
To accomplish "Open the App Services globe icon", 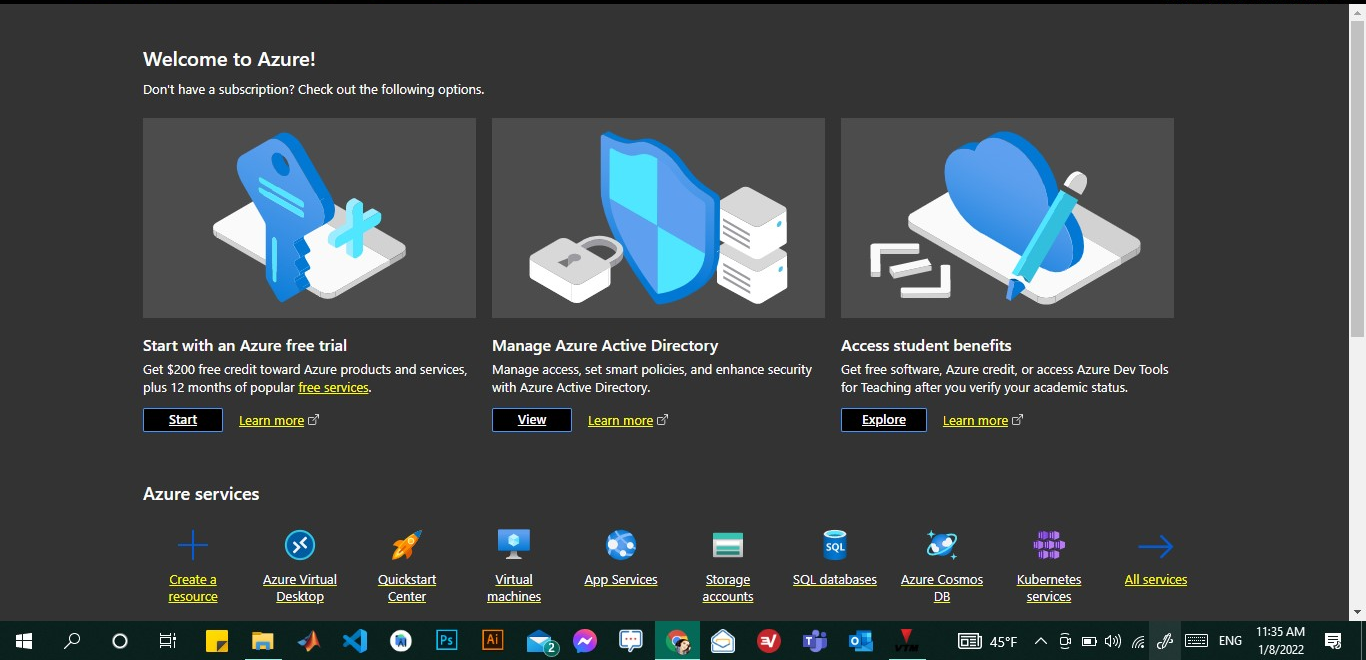I will coord(621,545).
